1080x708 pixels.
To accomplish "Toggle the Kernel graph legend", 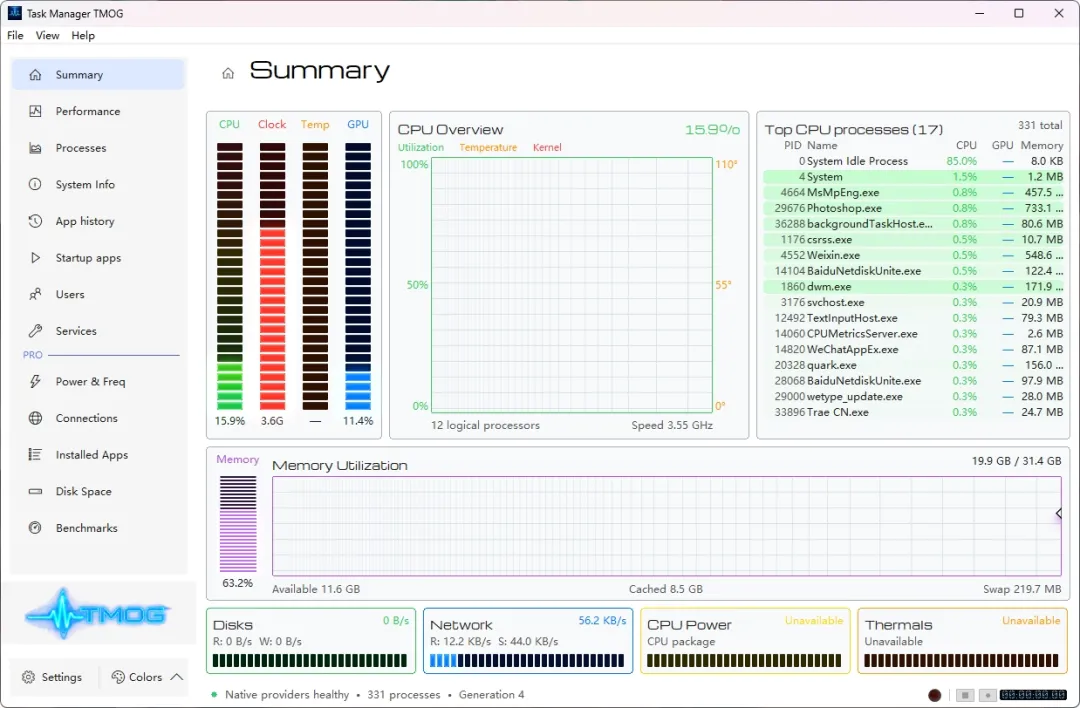I will tap(547, 147).
